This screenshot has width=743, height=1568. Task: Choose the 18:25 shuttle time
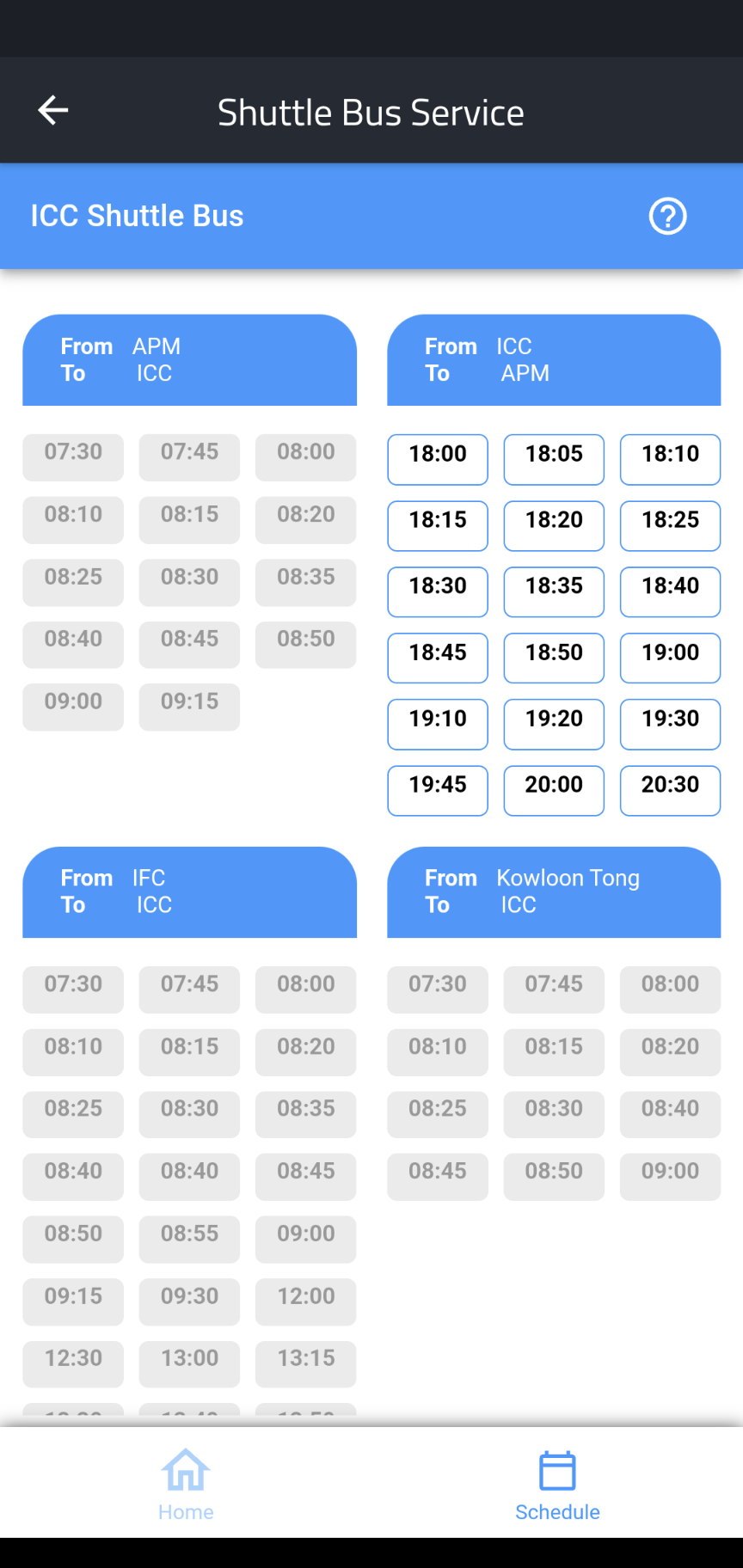pyautogui.click(x=670, y=525)
